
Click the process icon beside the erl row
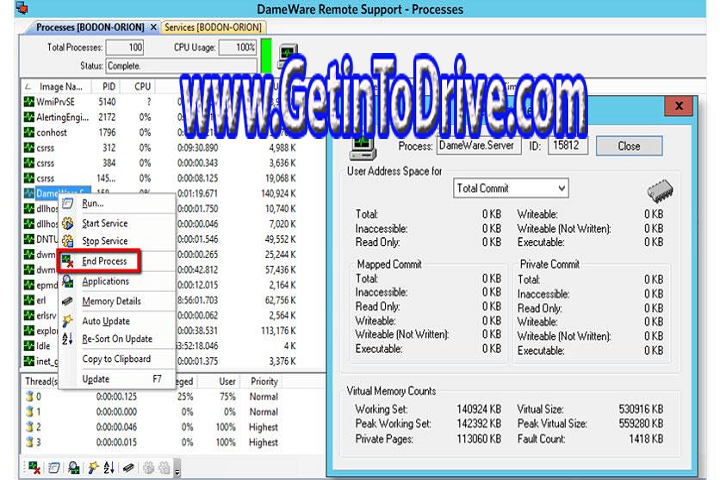point(29,300)
